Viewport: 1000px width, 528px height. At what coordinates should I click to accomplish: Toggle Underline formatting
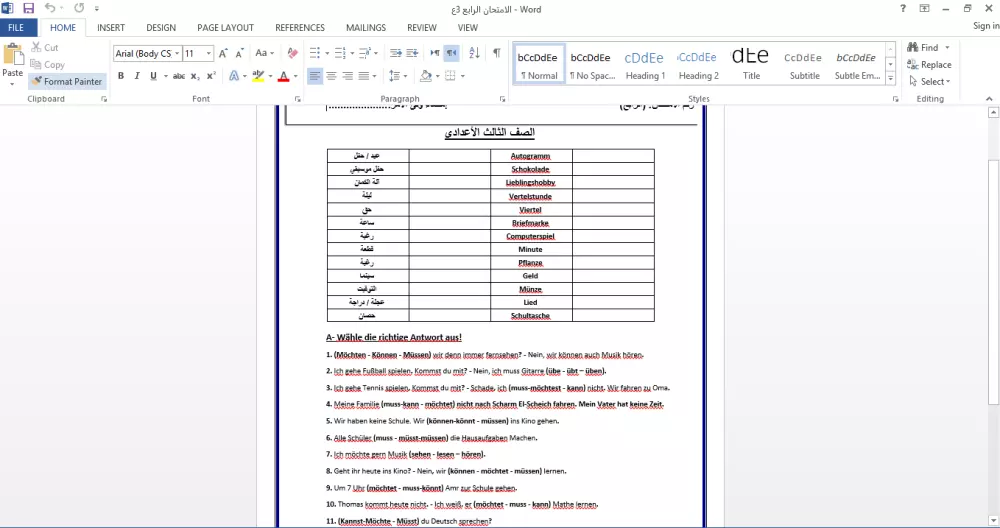point(153,76)
